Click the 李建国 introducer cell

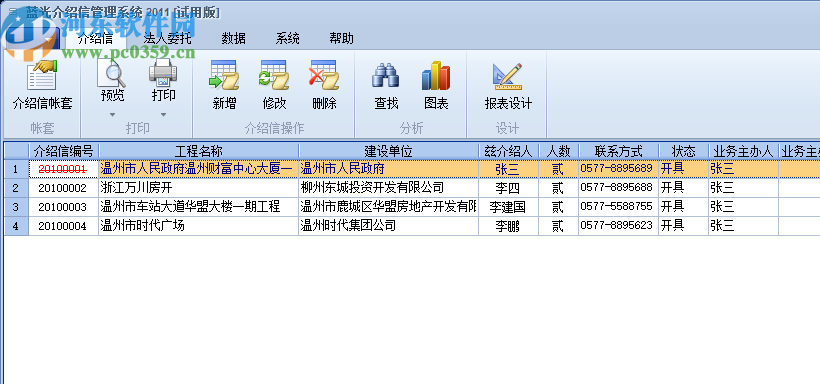point(508,207)
